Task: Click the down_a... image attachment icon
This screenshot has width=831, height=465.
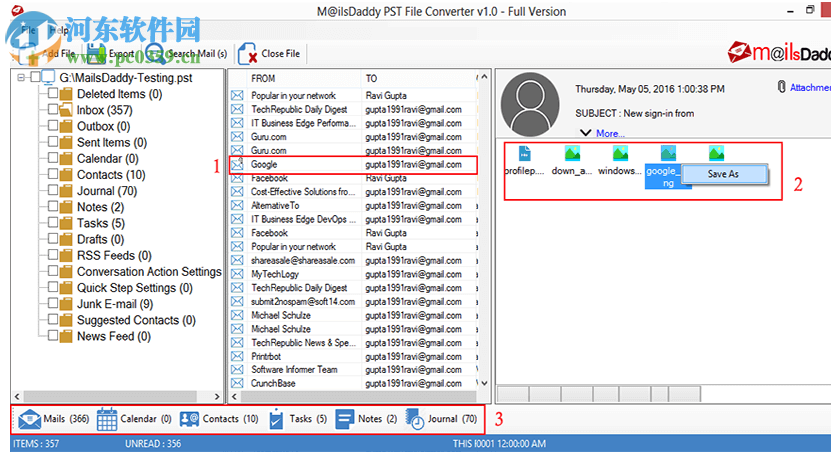Action: (x=572, y=154)
